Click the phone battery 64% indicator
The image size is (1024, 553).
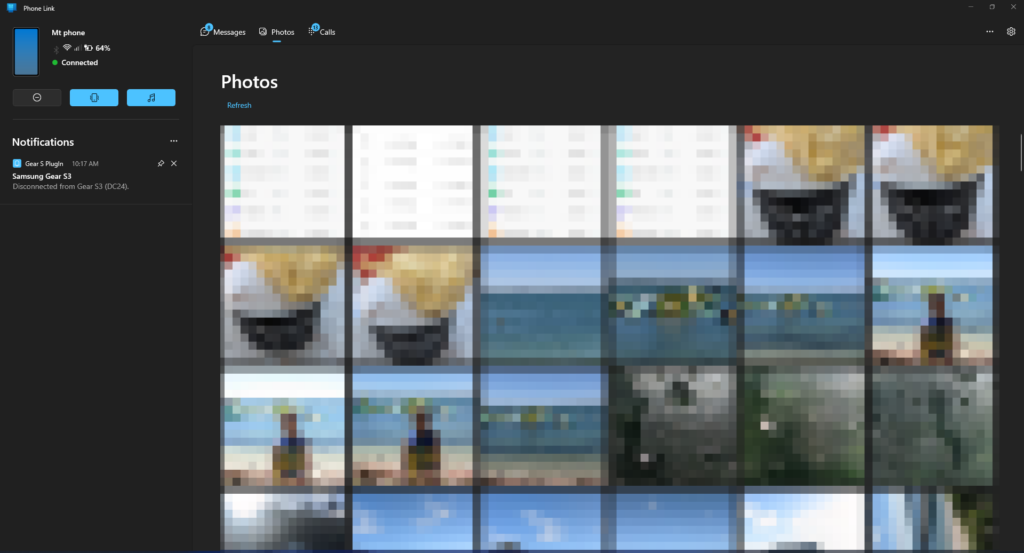97,48
